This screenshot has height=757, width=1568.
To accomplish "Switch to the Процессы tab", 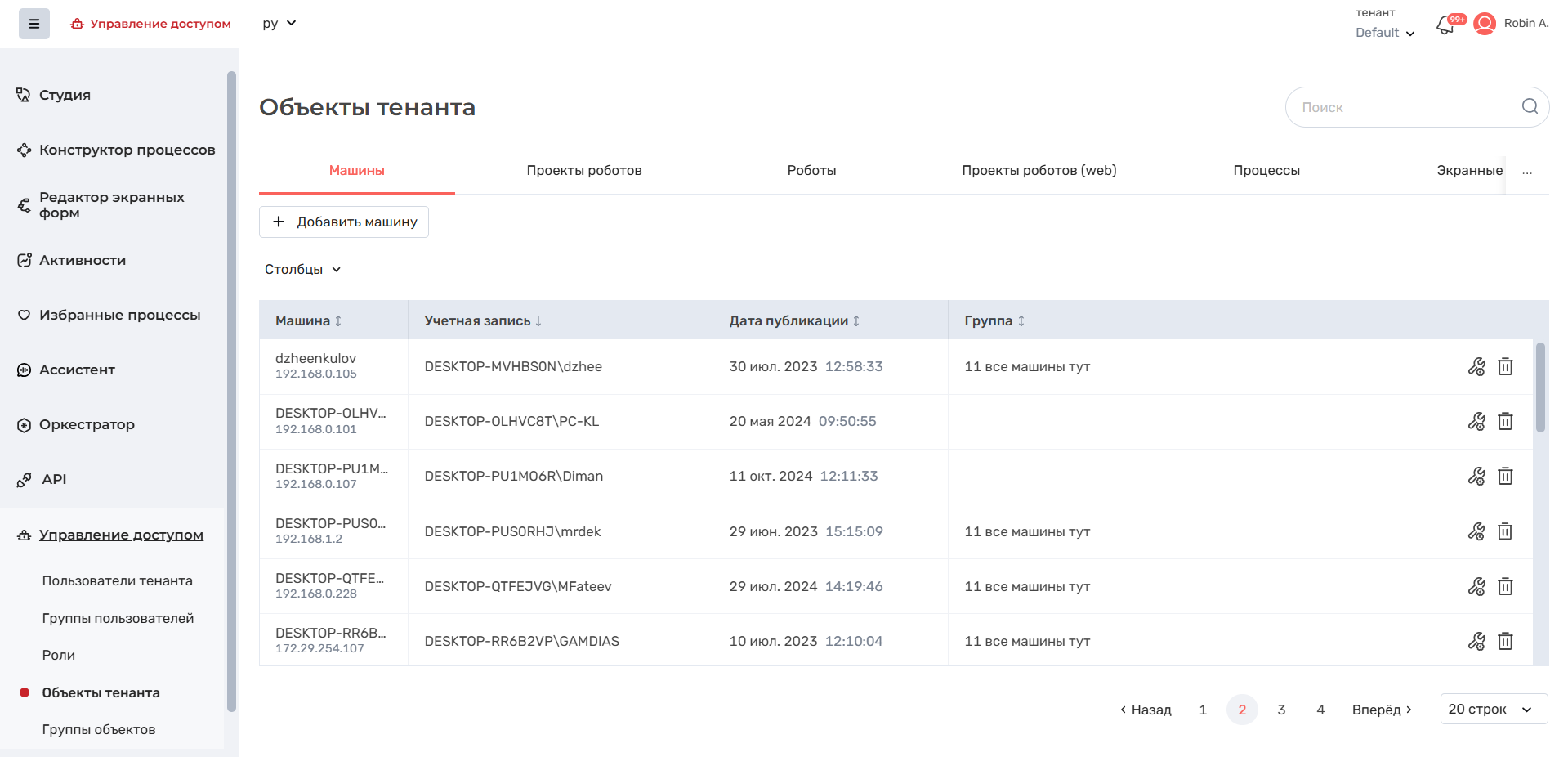I will tap(1266, 170).
